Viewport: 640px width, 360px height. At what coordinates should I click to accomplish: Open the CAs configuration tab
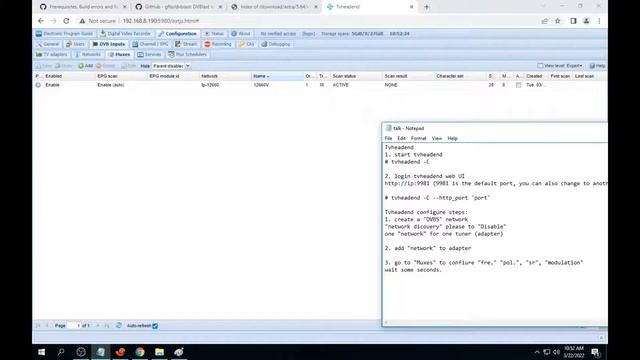[x=247, y=44]
